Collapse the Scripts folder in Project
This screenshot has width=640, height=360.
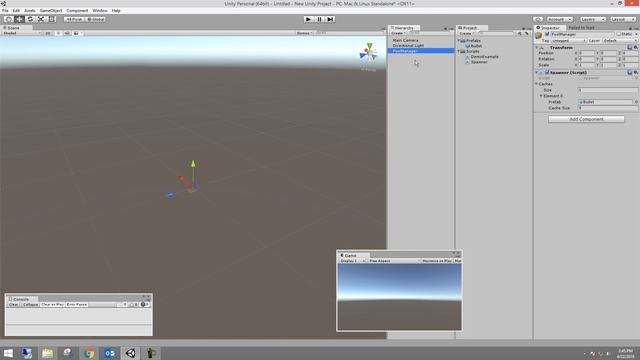(x=459, y=51)
